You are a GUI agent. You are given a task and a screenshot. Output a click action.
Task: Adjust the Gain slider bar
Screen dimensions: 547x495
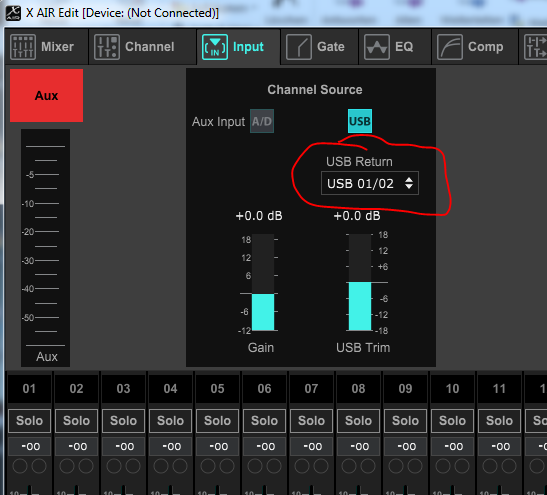[x=263, y=282]
